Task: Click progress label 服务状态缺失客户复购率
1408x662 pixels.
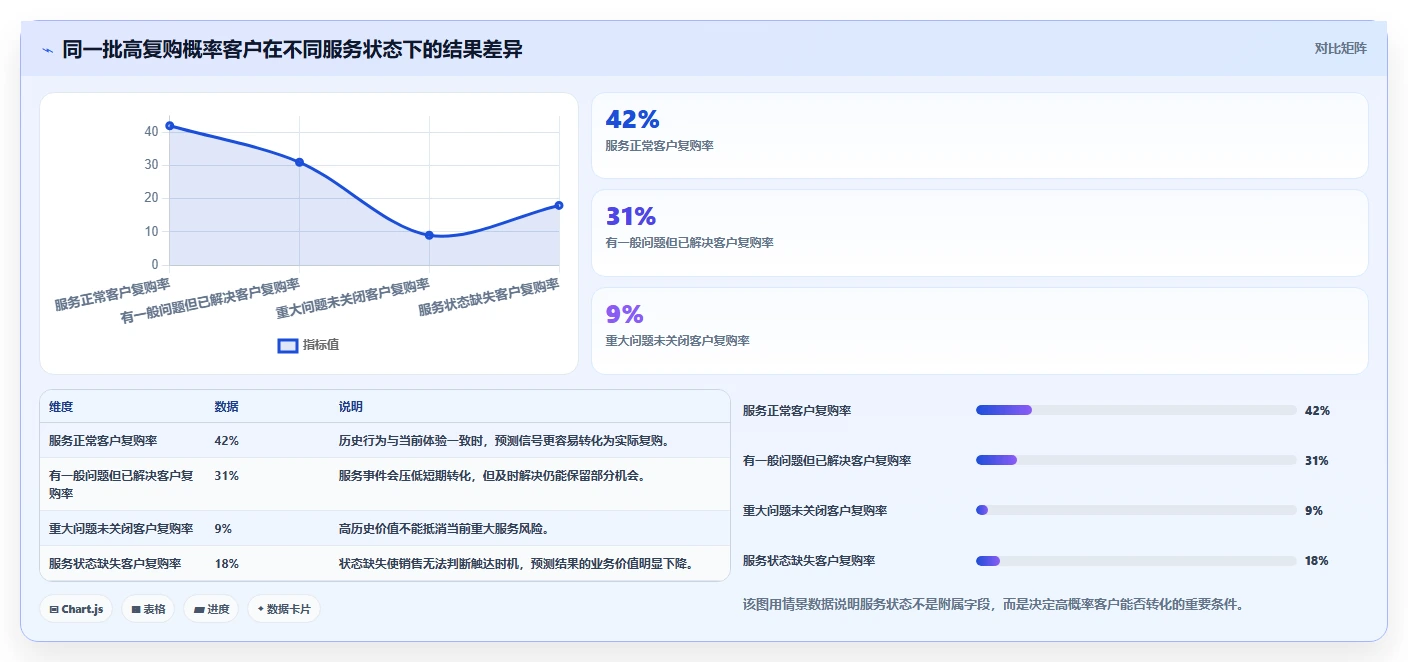Action: point(809,560)
